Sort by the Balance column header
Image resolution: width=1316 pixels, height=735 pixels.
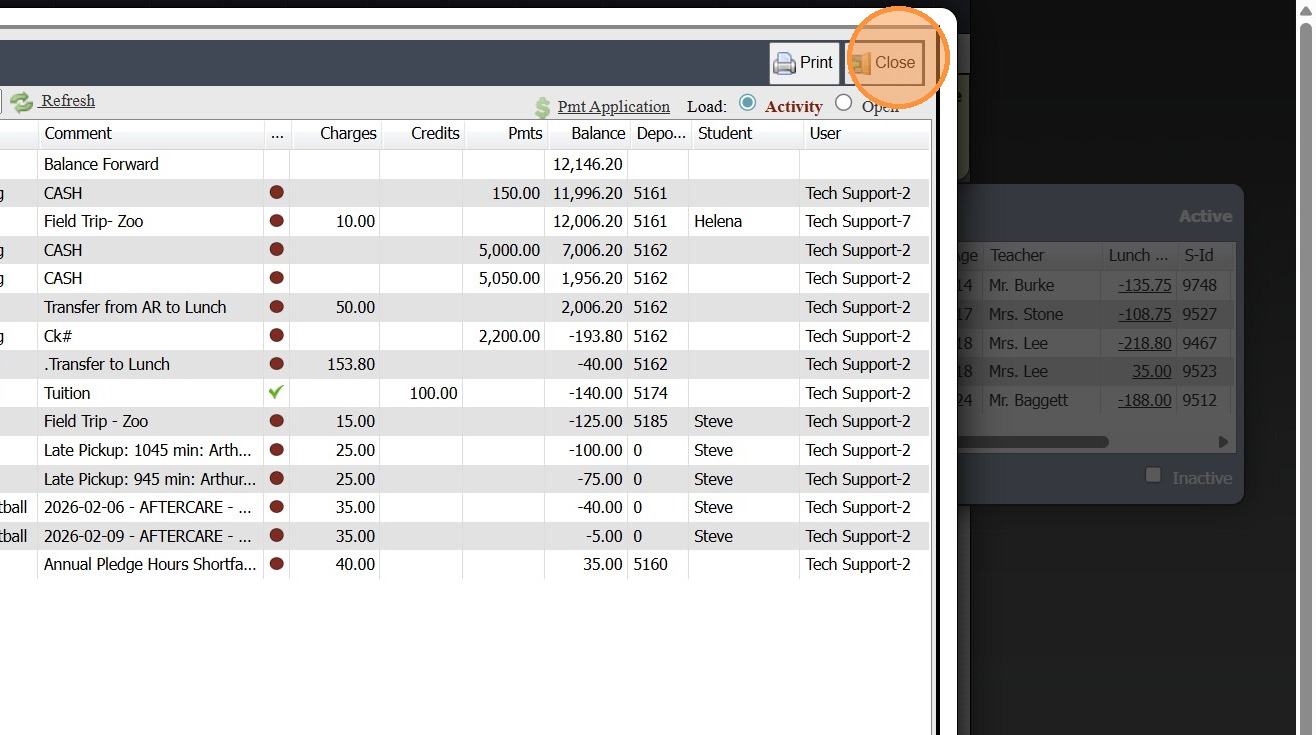(x=597, y=134)
